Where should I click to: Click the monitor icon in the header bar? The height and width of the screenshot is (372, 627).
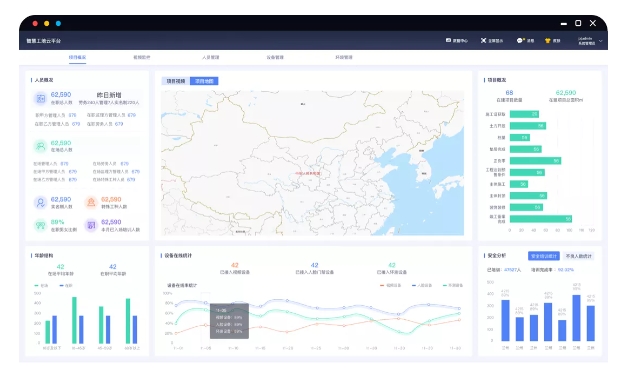pos(448,40)
